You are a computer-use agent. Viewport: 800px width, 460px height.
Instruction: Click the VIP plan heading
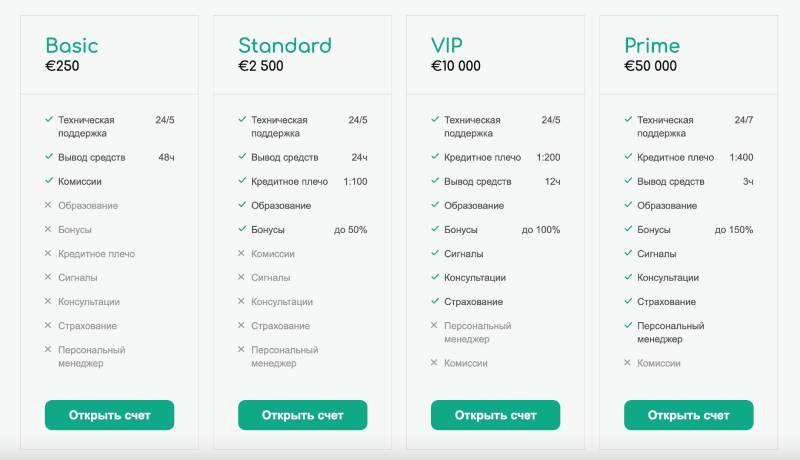point(447,45)
